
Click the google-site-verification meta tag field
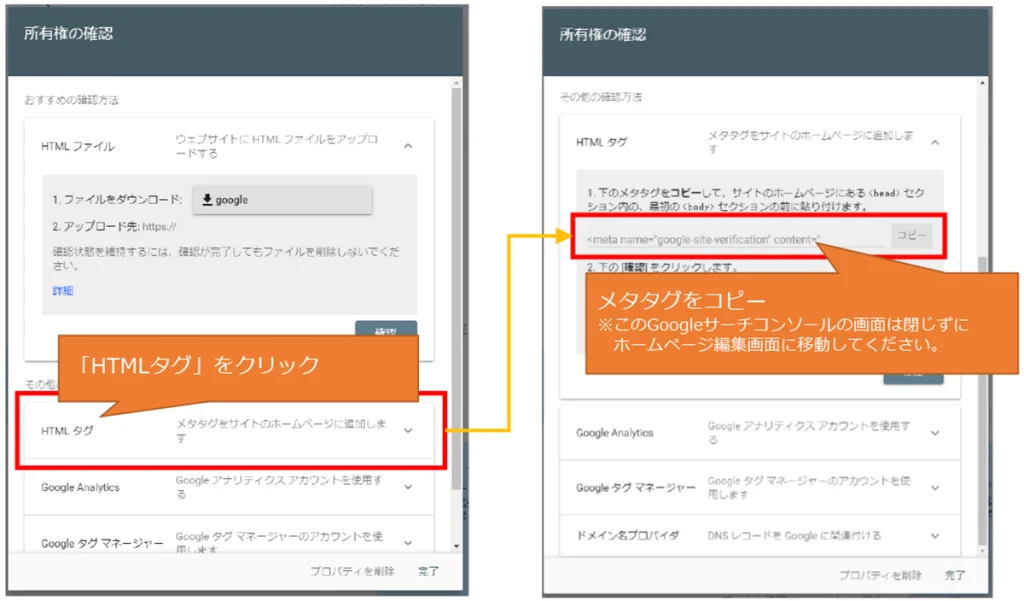tap(730, 237)
